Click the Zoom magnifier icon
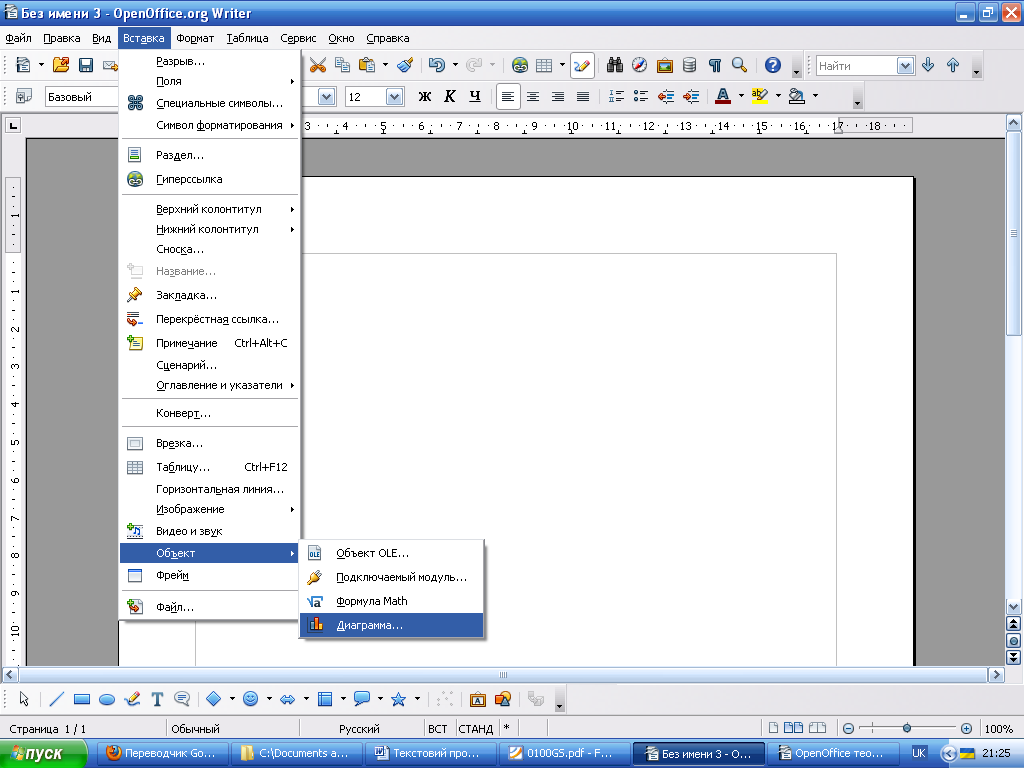This screenshot has width=1024, height=768. [x=739, y=65]
